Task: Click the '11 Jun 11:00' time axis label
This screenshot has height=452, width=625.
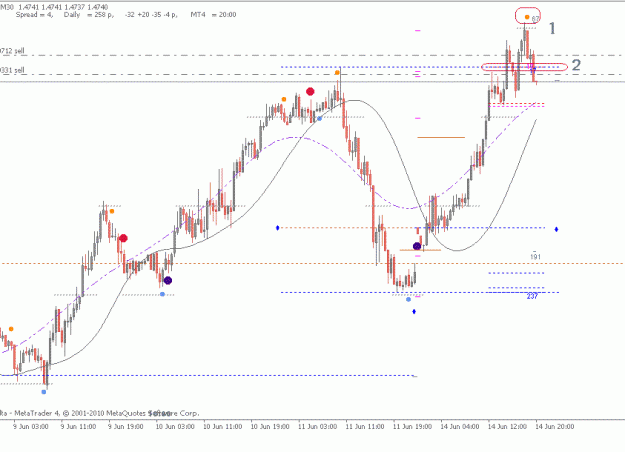Action: [365, 426]
